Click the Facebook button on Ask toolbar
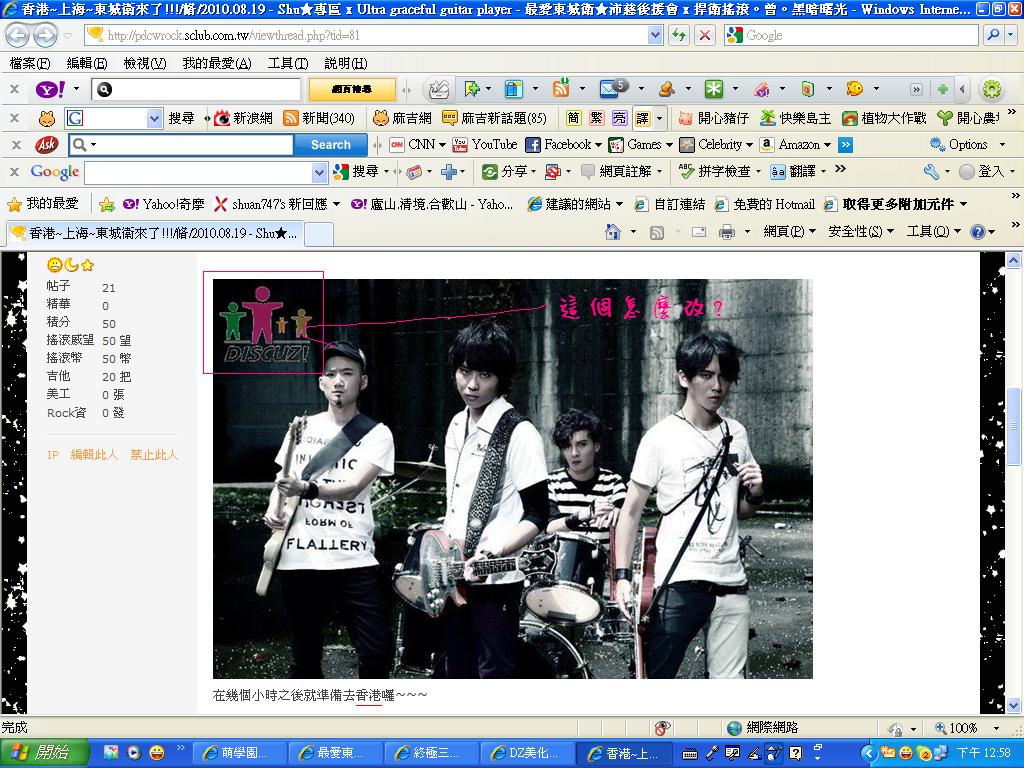This screenshot has height=768, width=1024. click(x=558, y=145)
